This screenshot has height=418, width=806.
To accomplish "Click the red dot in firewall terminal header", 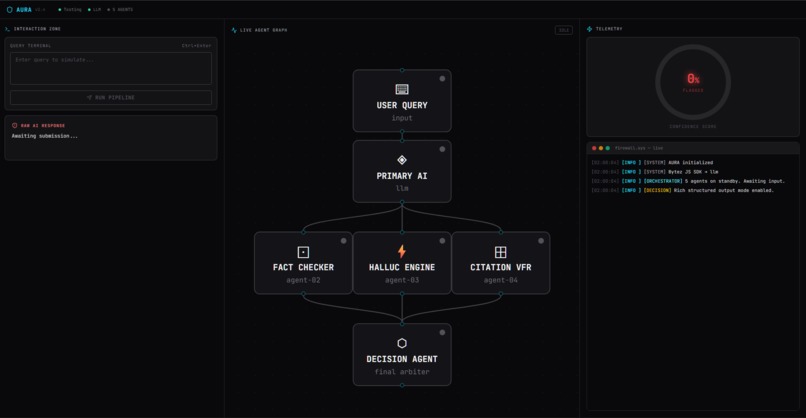I will click(594, 148).
